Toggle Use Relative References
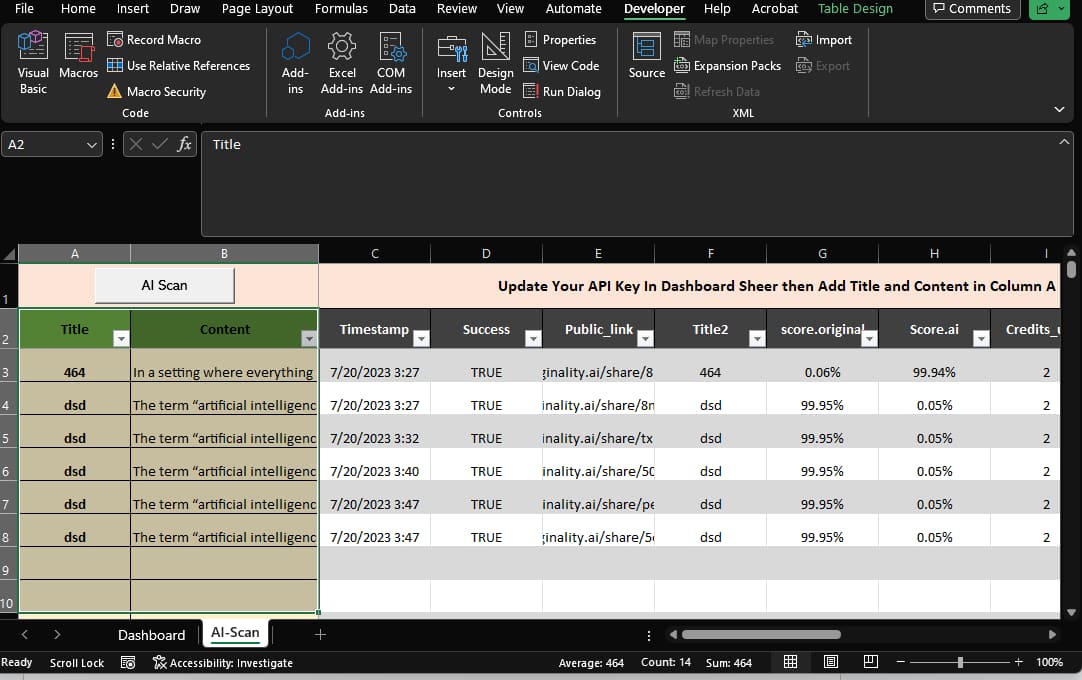This screenshot has width=1082, height=680. pyautogui.click(x=180, y=65)
